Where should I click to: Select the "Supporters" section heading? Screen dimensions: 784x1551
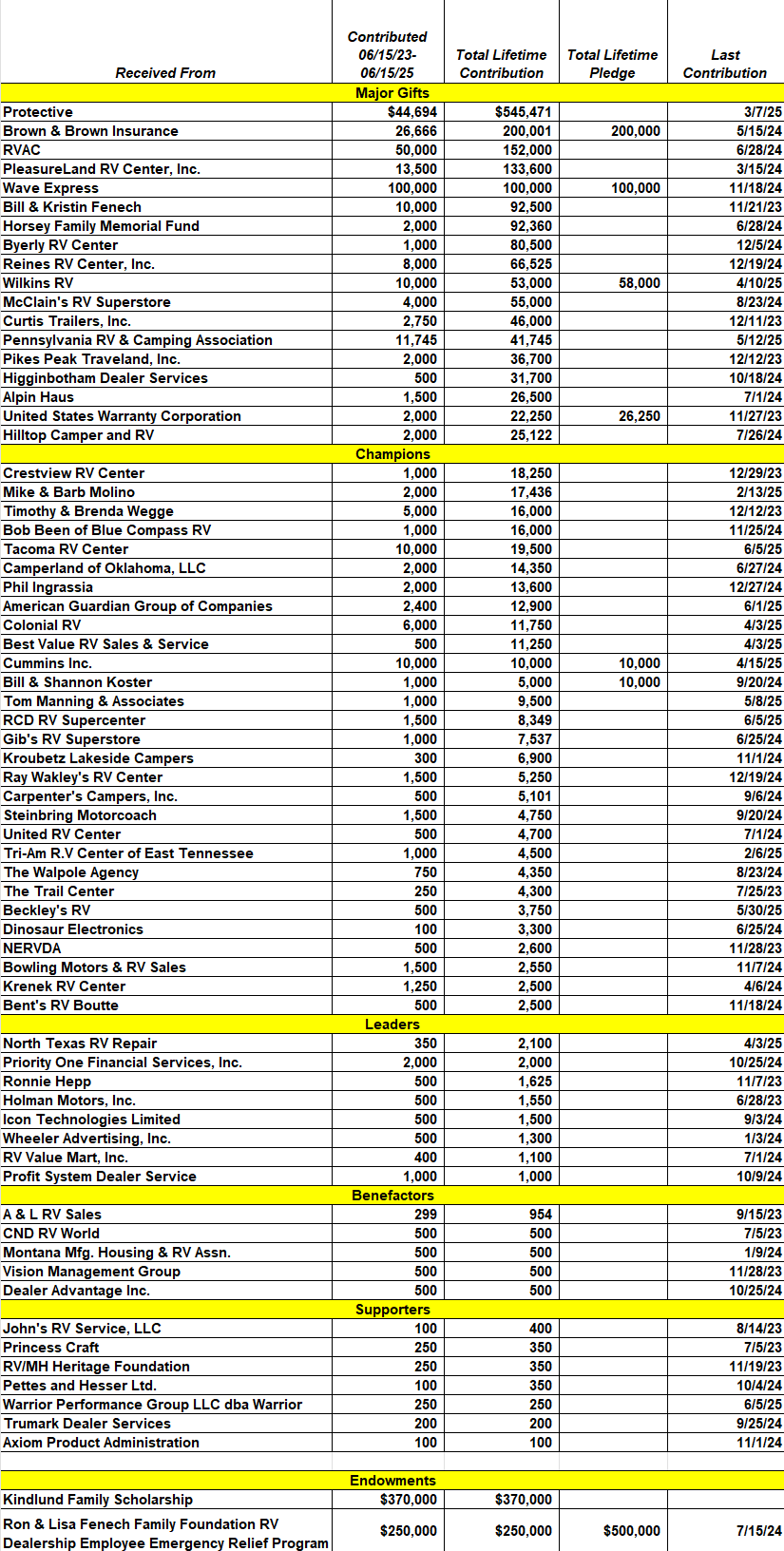tap(392, 1310)
